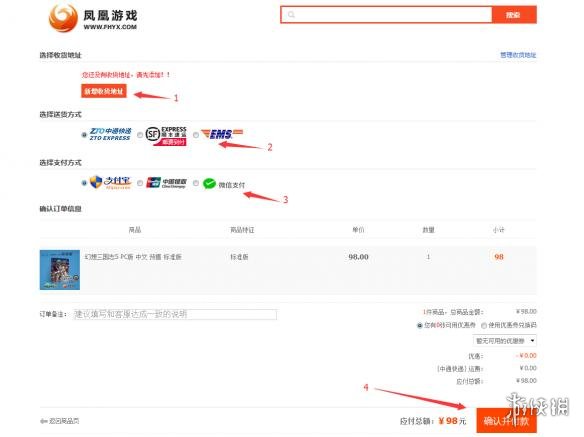Click the WeChat Pay green icon
584x437 pixels.
coord(209,183)
